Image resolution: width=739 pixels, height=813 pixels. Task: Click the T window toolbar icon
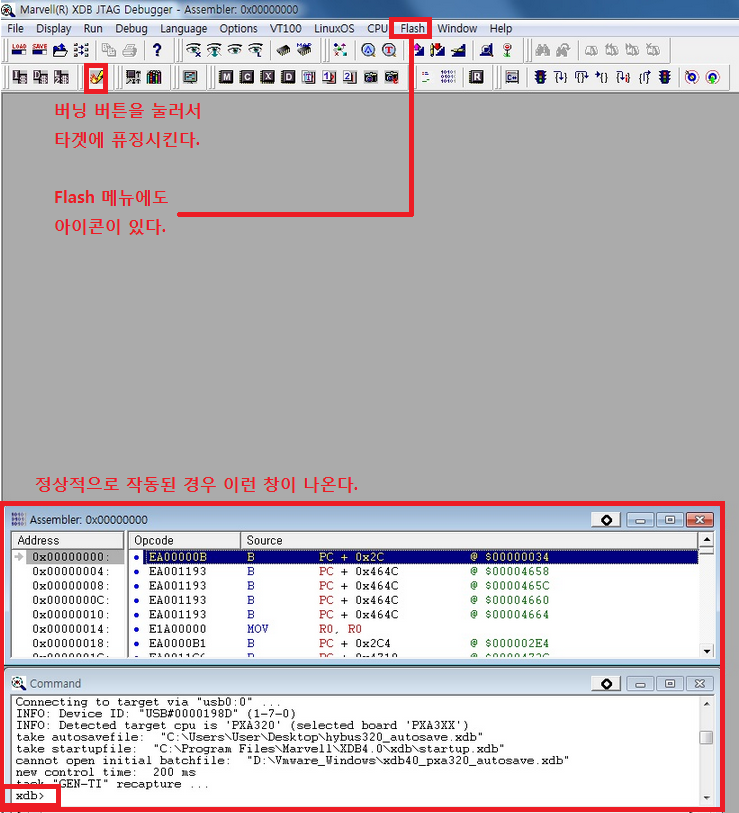(x=309, y=77)
